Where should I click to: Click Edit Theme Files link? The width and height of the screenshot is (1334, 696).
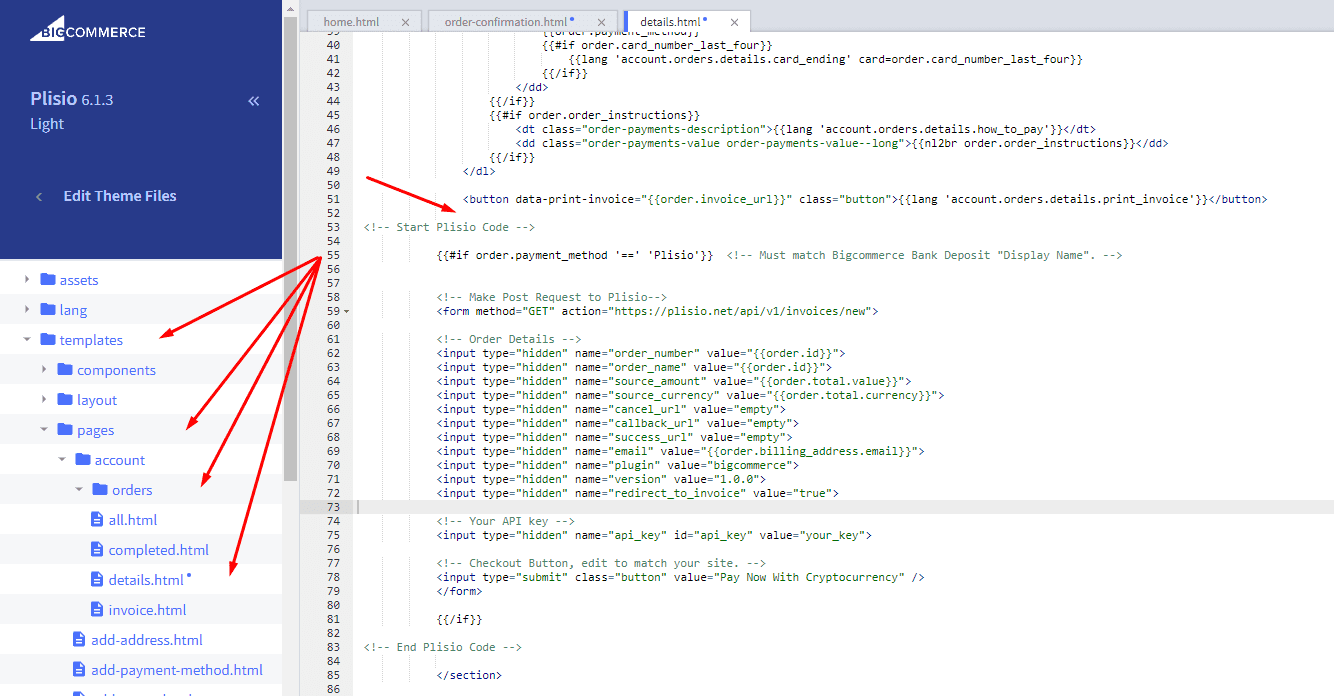point(120,196)
